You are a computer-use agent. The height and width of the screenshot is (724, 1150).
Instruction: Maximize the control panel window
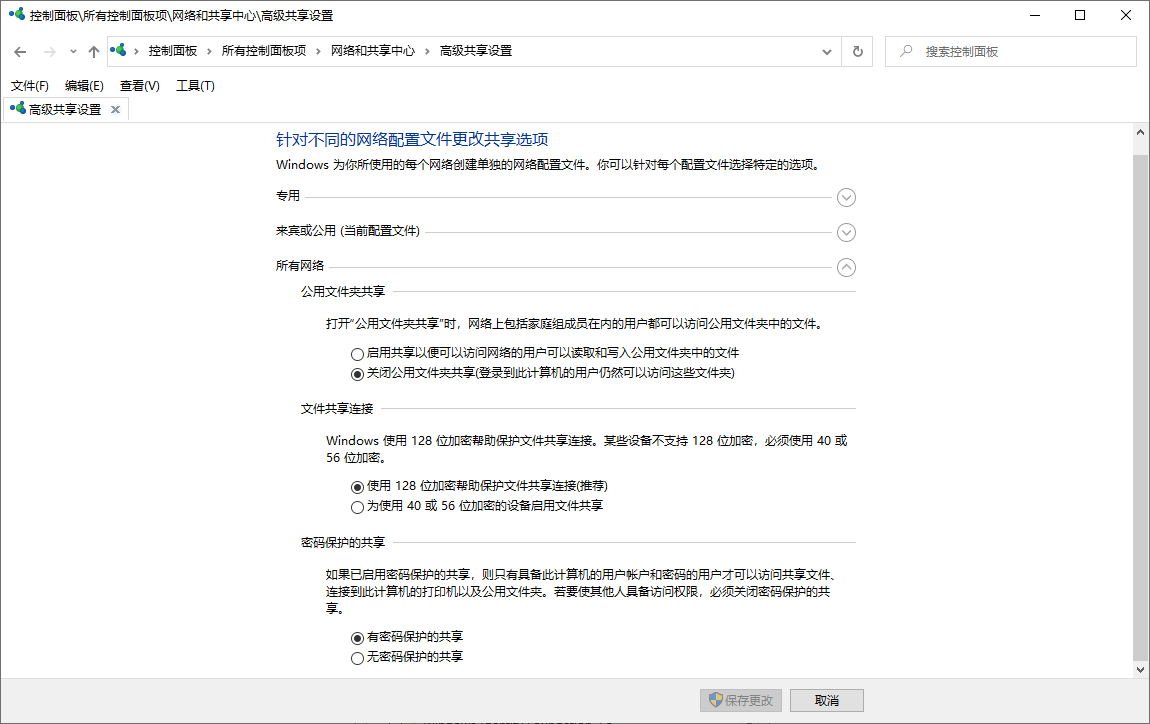[x=1080, y=15]
